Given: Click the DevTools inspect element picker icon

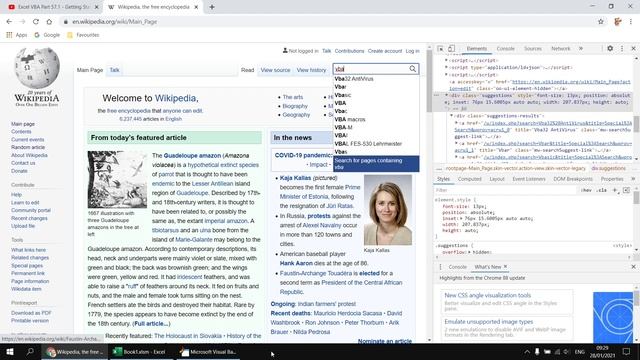Looking at the screenshot, I should coord(440,49).
